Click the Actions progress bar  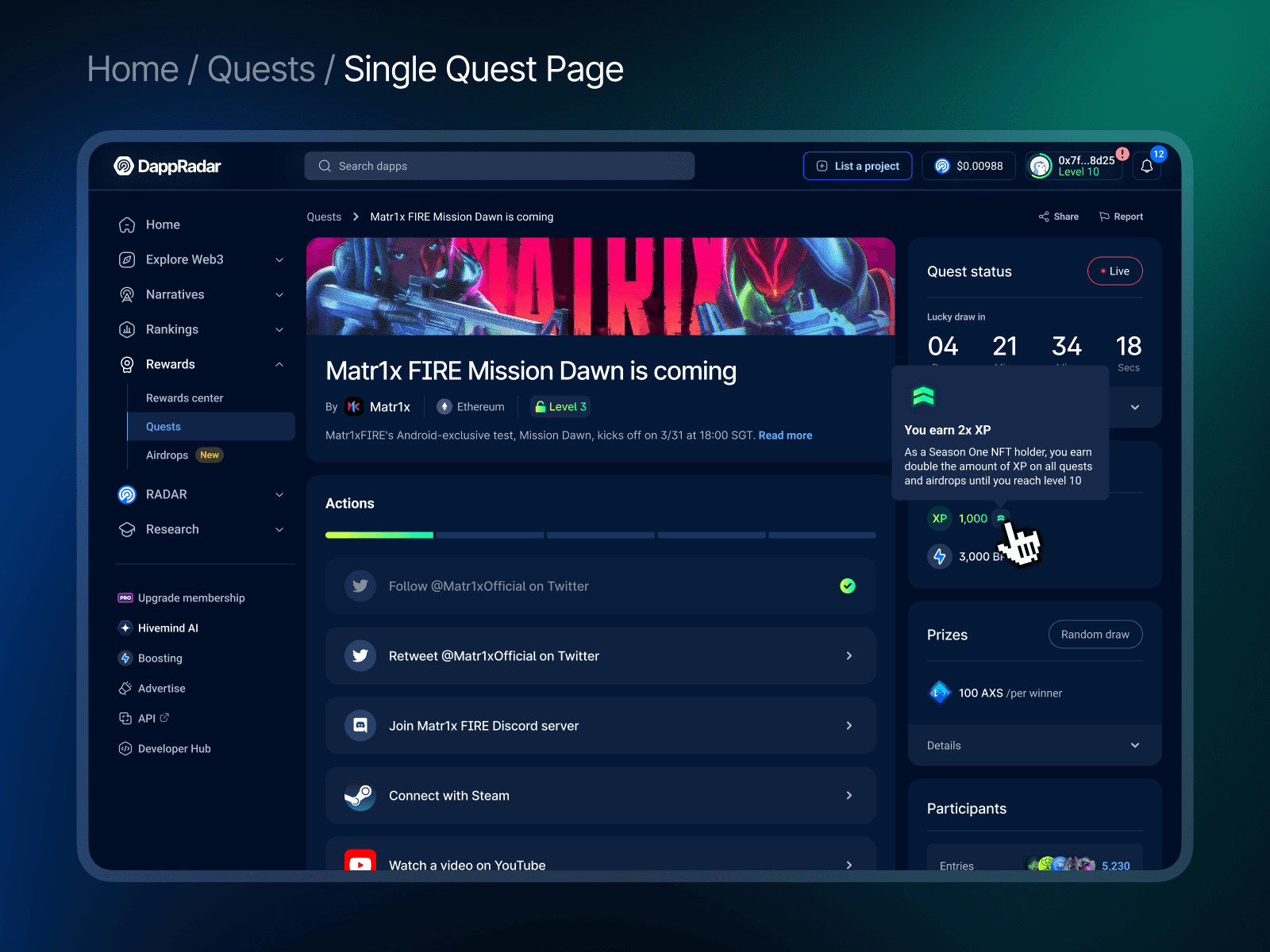601,535
